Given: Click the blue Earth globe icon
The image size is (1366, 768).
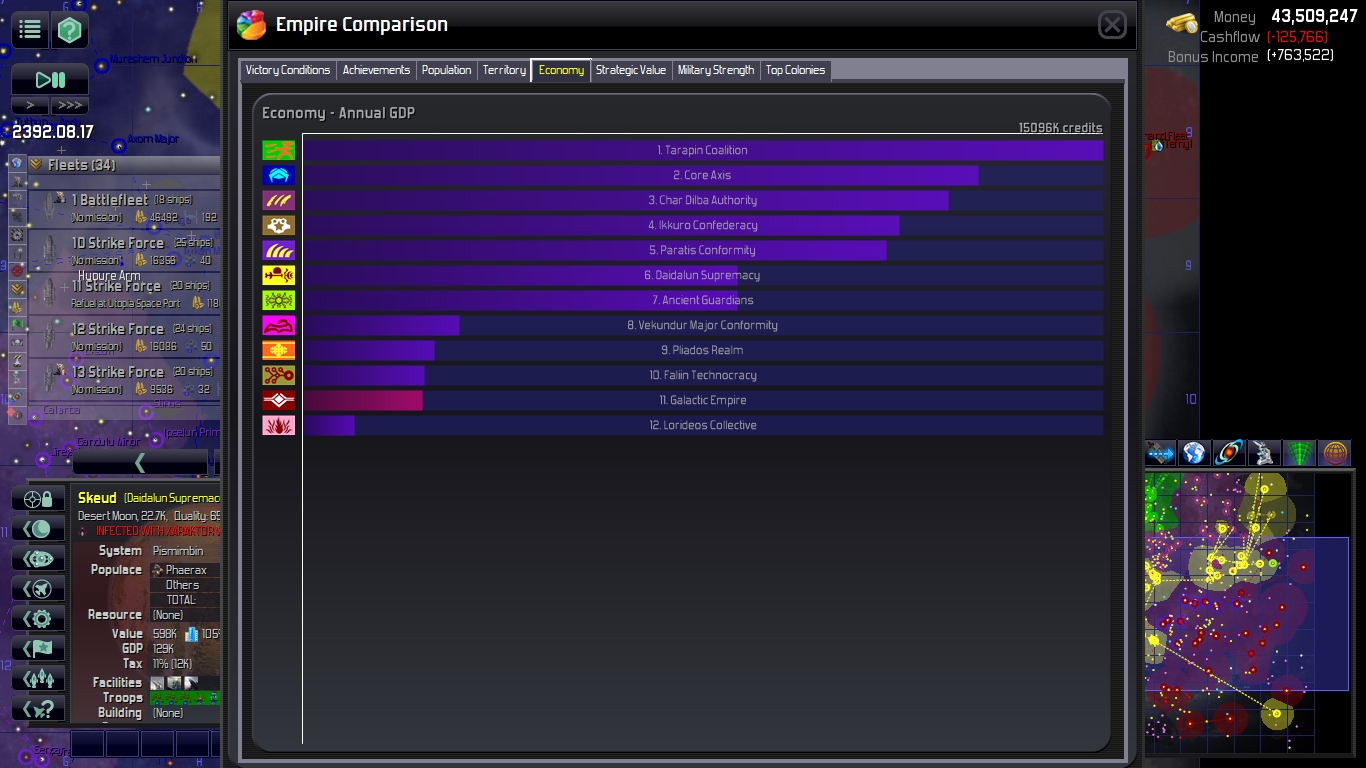Looking at the screenshot, I should coord(1194,453).
